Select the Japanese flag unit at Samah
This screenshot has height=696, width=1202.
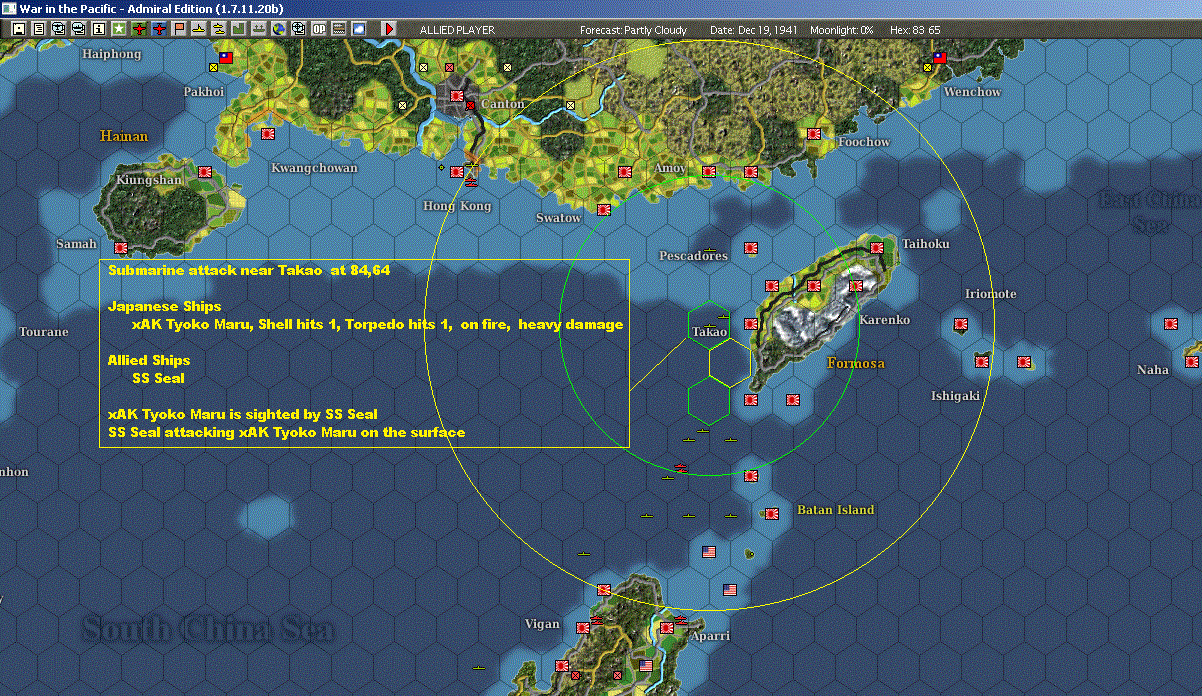[121, 247]
